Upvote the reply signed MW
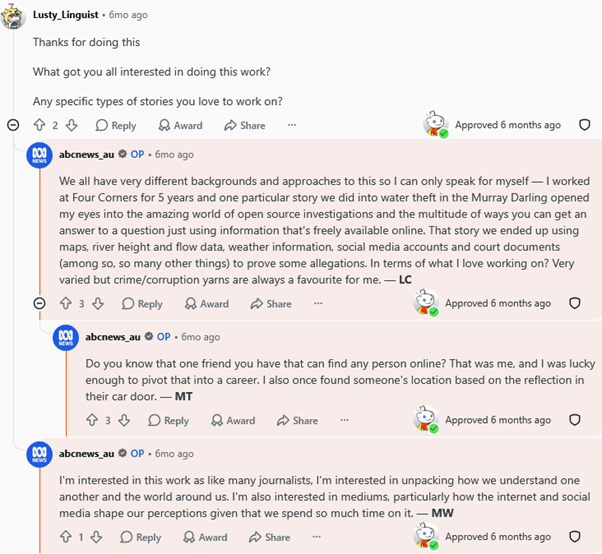Screen dimensions: 602x554 pos(66,537)
